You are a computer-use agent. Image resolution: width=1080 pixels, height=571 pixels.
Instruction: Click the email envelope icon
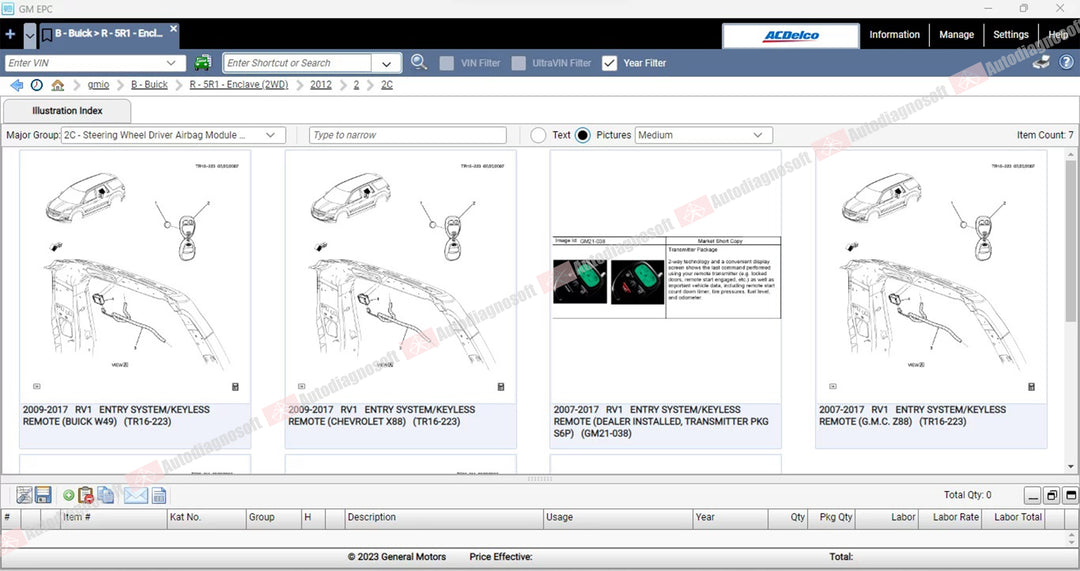coord(136,495)
